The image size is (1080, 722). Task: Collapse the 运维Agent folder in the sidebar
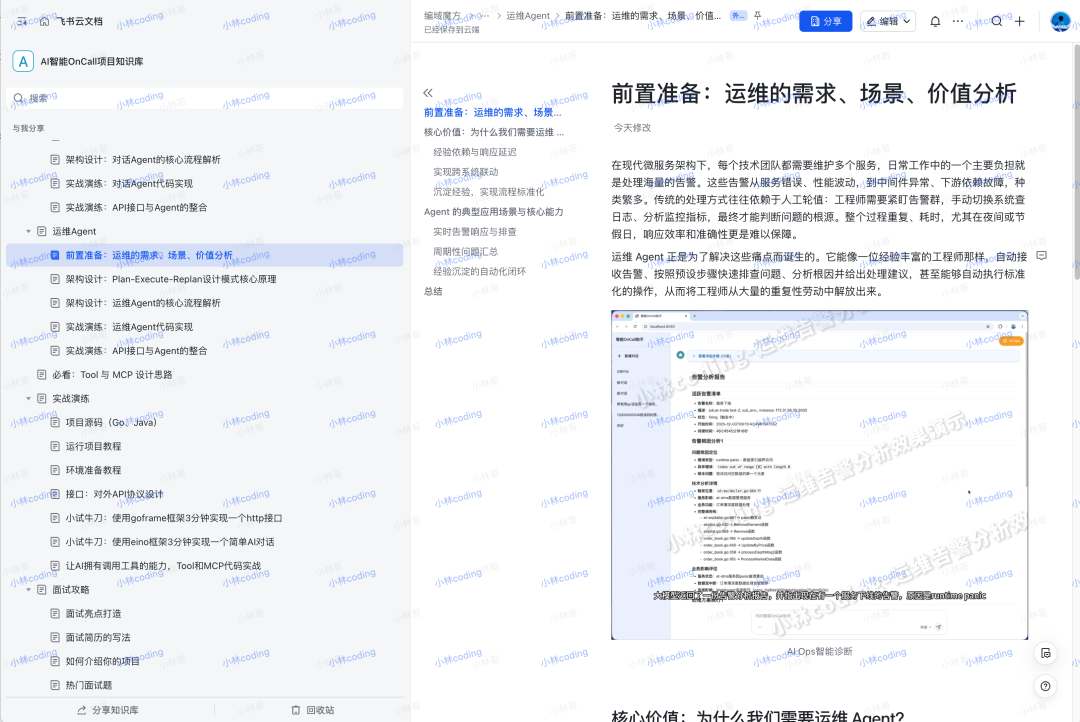pos(30,231)
